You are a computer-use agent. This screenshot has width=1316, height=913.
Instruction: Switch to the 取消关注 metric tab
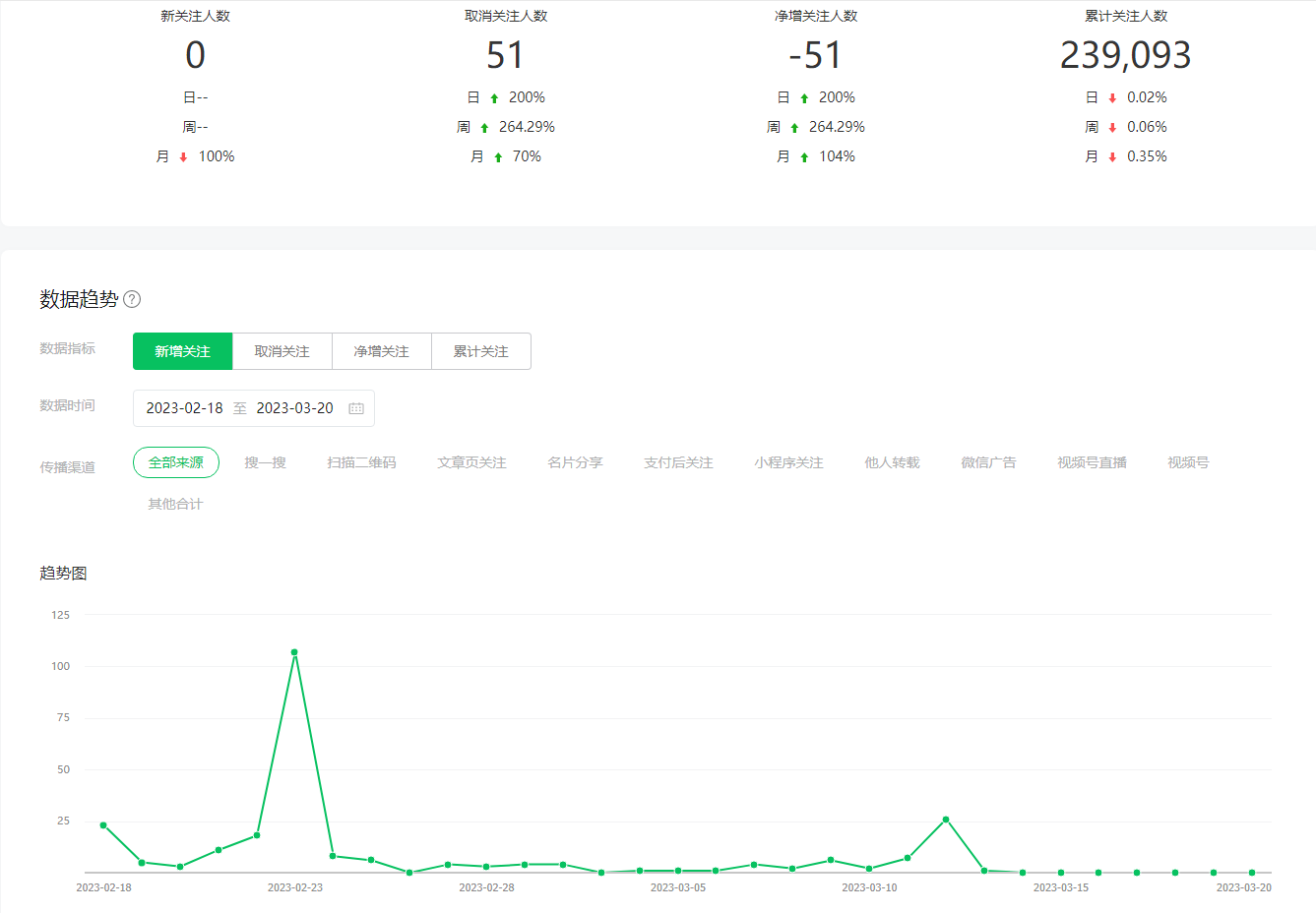click(282, 351)
